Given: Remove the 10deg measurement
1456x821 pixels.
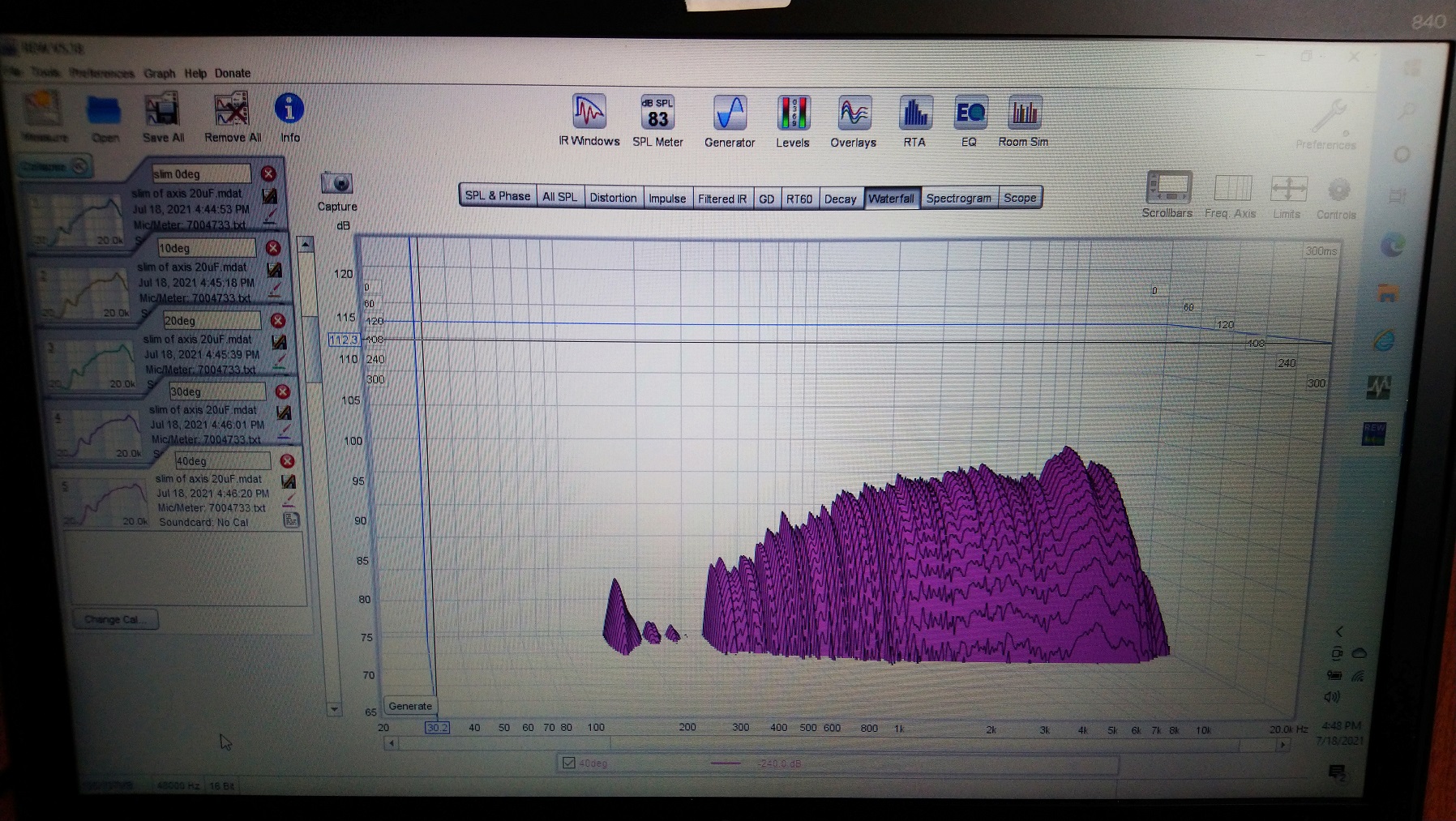Looking at the screenshot, I should pyautogui.click(x=273, y=247).
